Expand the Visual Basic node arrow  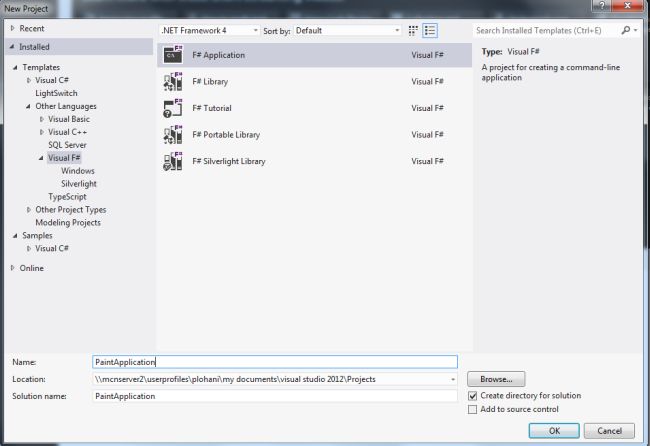coord(41,119)
